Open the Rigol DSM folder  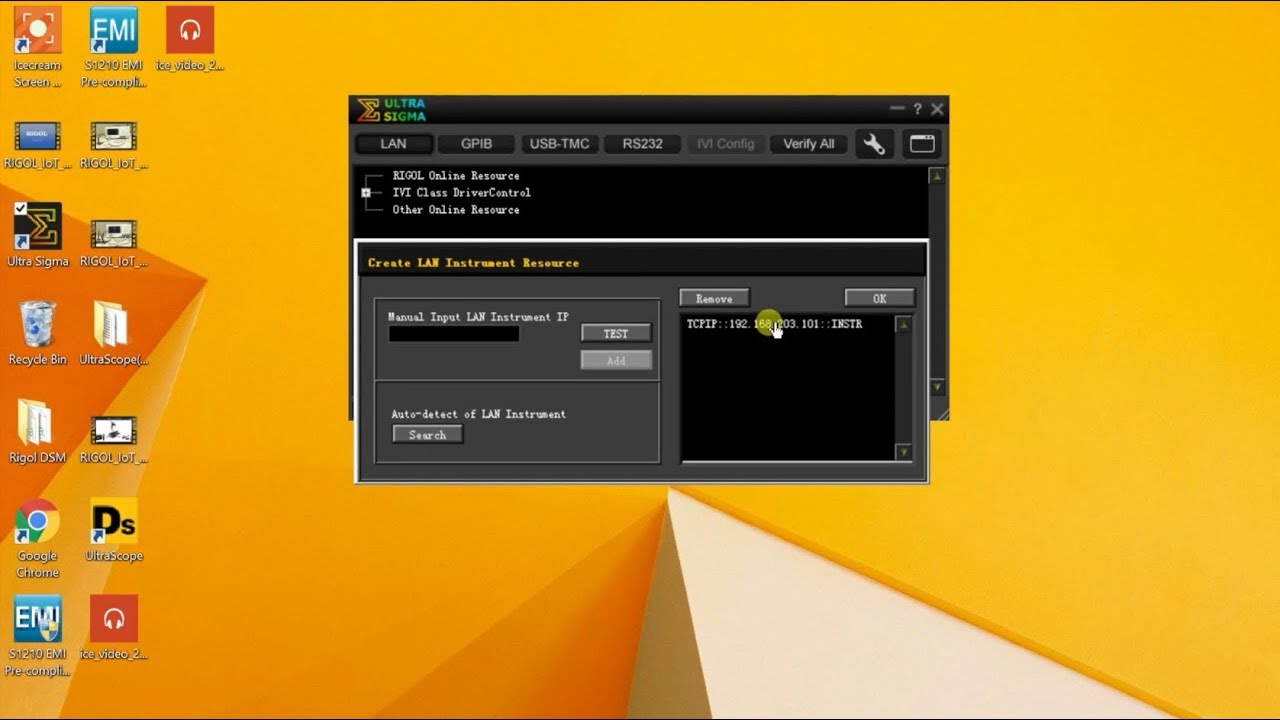[x=38, y=431]
